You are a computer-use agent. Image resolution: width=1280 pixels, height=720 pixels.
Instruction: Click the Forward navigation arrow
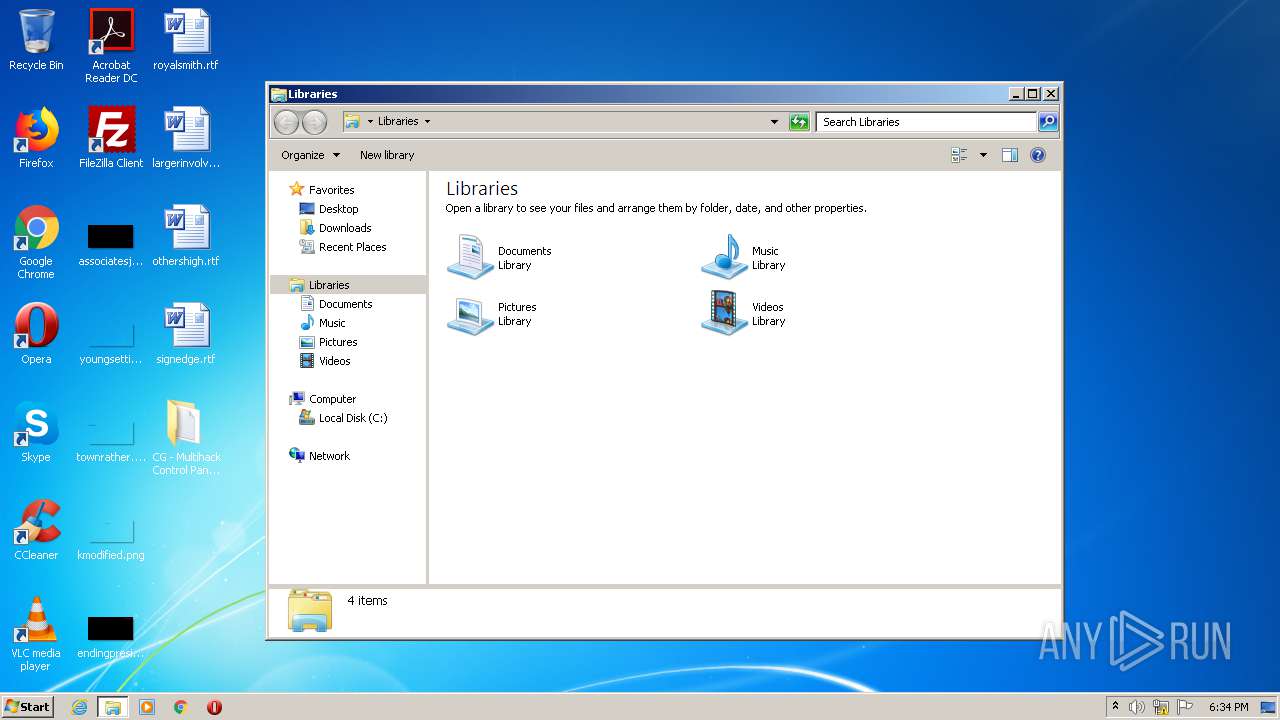[x=314, y=122]
